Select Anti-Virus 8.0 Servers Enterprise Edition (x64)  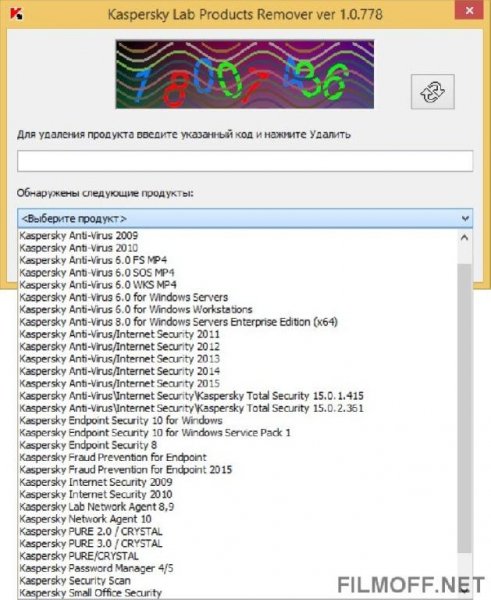(238, 322)
